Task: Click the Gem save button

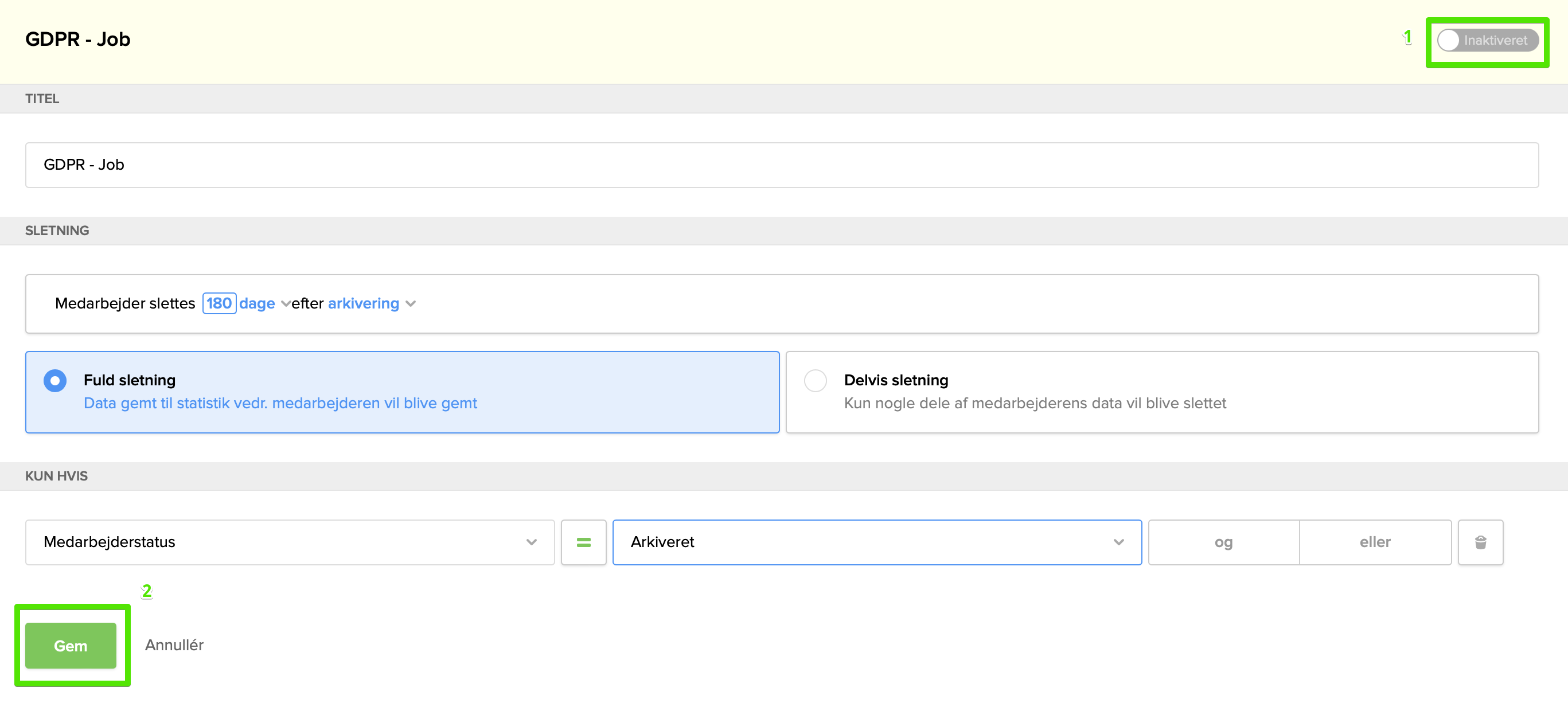Action: click(71, 645)
